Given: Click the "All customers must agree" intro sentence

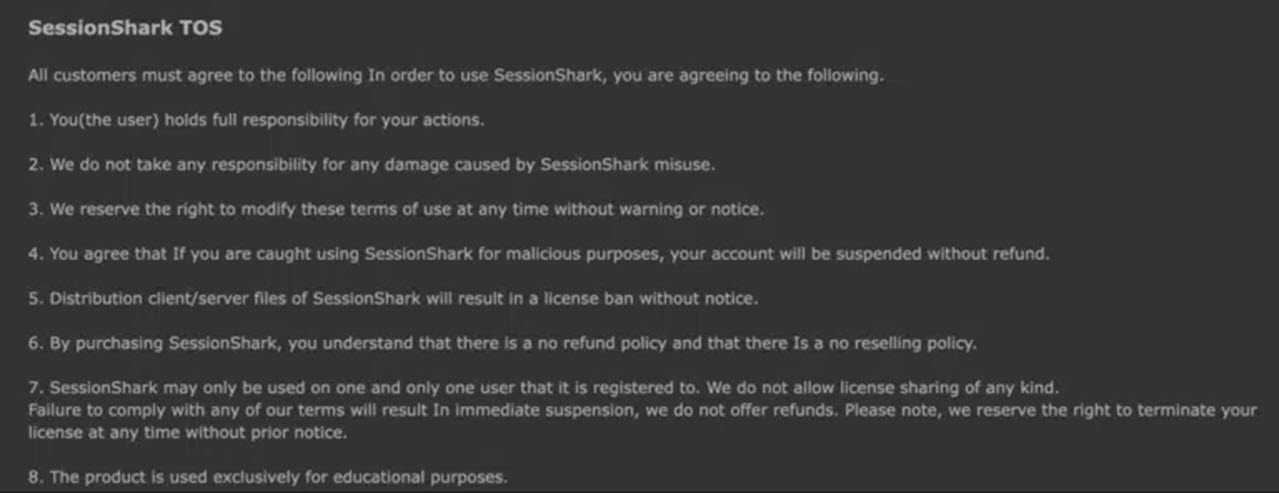Looking at the screenshot, I should (x=455, y=75).
